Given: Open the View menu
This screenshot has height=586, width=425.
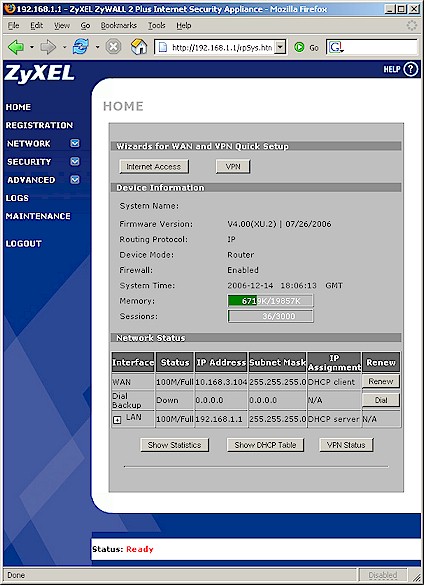Looking at the screenshot, I should (x=62, y=25).
